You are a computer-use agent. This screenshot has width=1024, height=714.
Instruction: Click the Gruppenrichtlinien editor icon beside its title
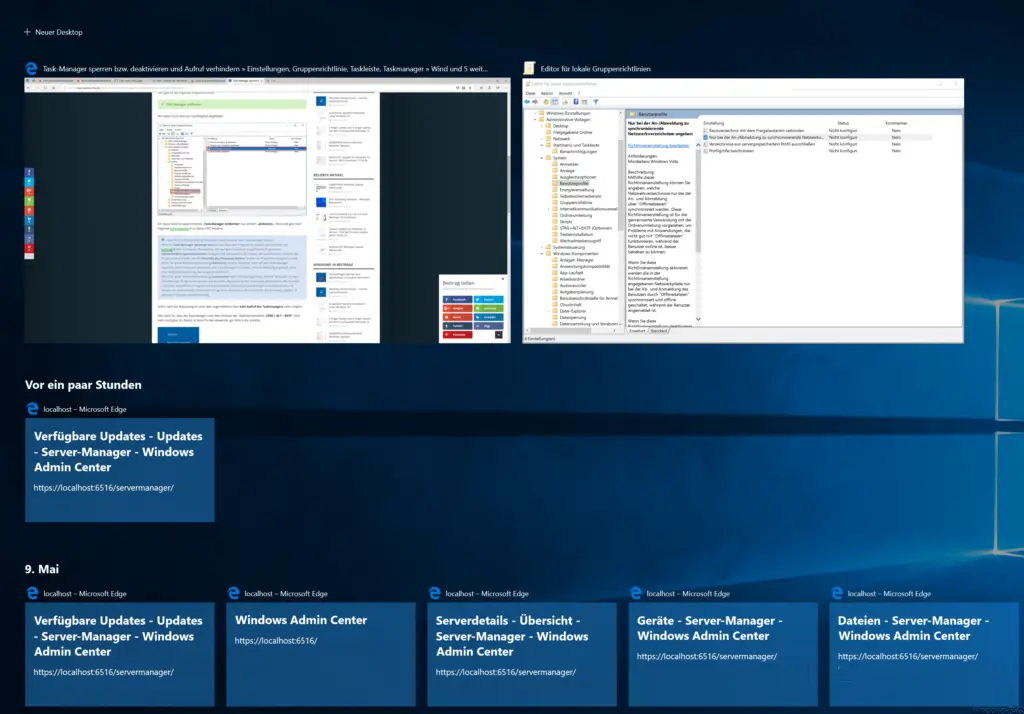click(x=530, y=69)
